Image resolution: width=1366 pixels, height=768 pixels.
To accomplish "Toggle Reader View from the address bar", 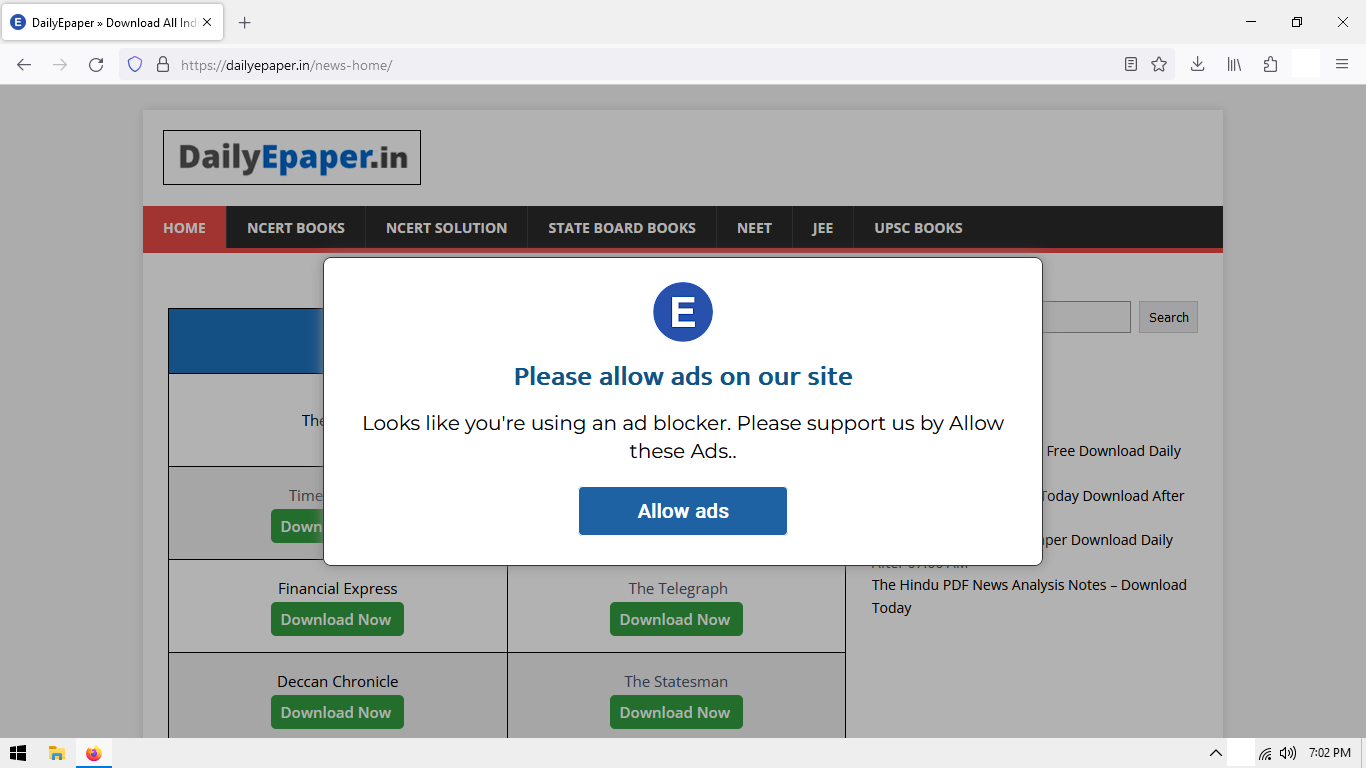I will [x=1130, y=63].
